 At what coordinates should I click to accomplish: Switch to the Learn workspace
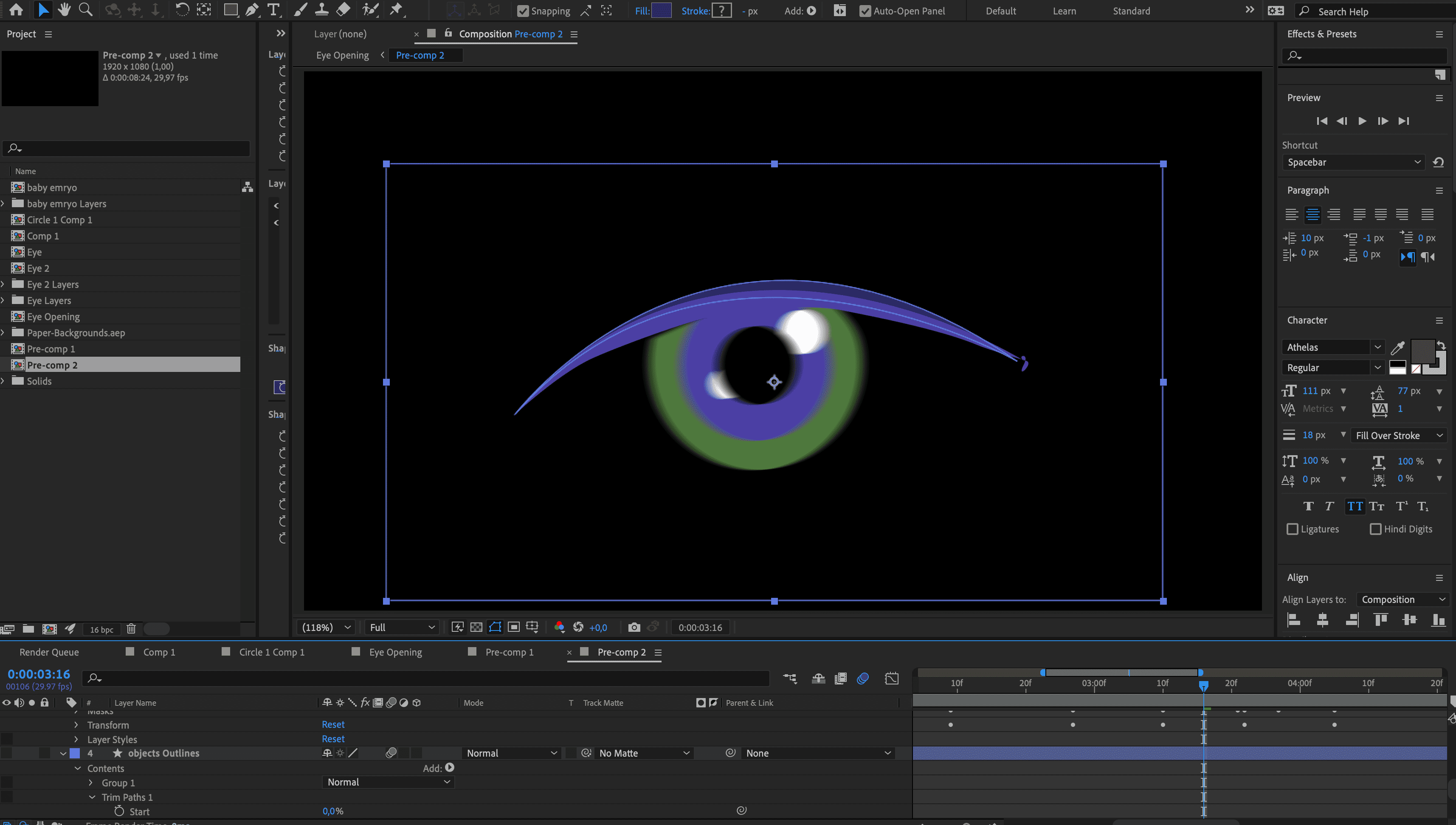coord(1065,11)
